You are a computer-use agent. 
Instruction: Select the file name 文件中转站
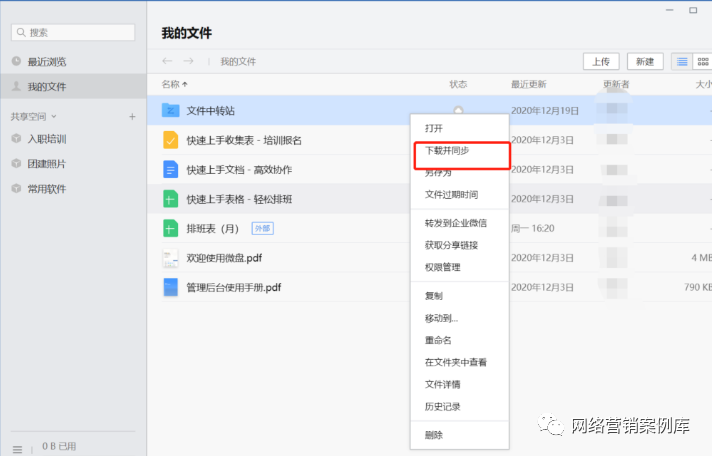coord(211,111)
